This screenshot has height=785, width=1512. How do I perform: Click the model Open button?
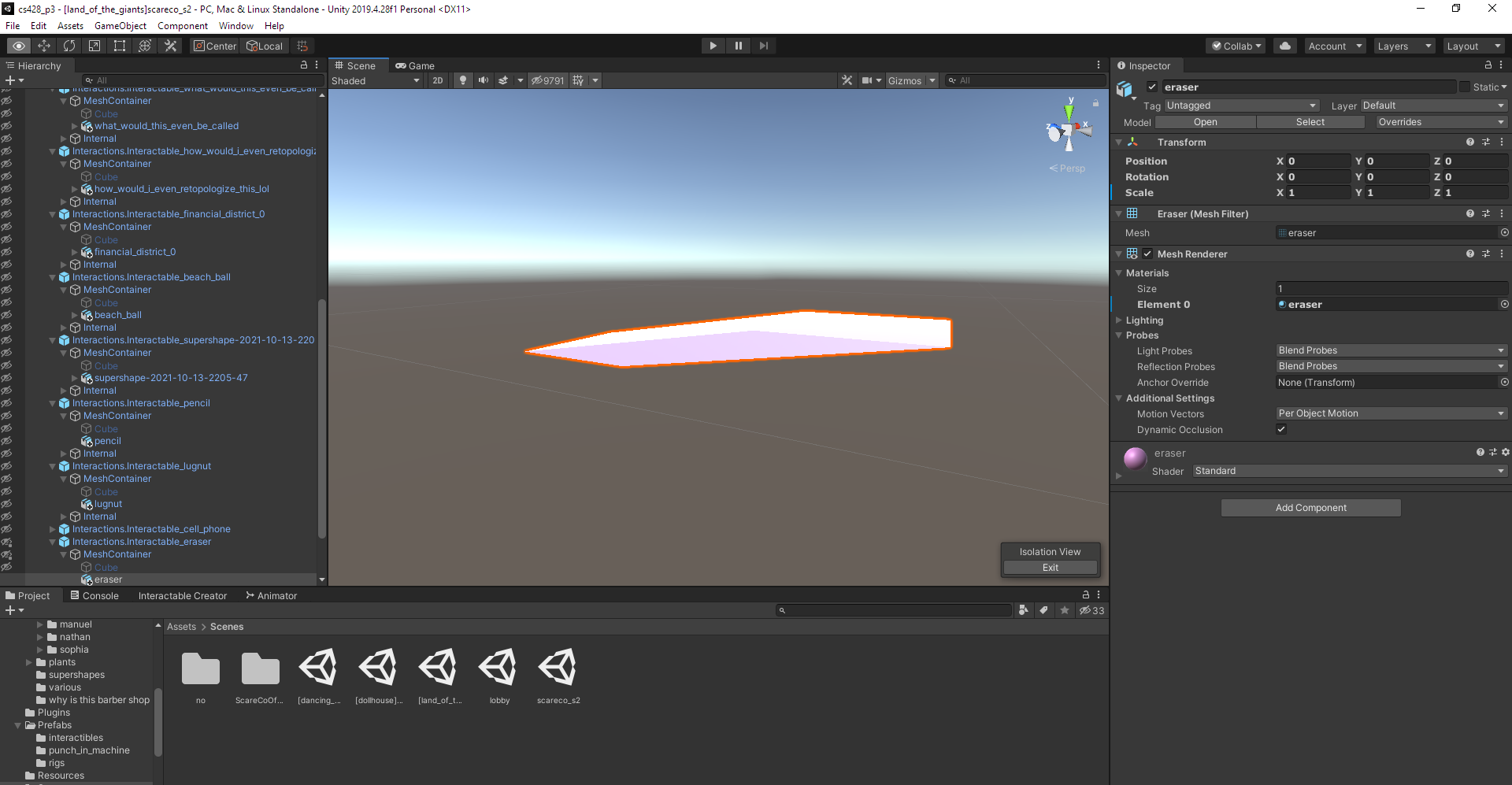(1205, 122)
